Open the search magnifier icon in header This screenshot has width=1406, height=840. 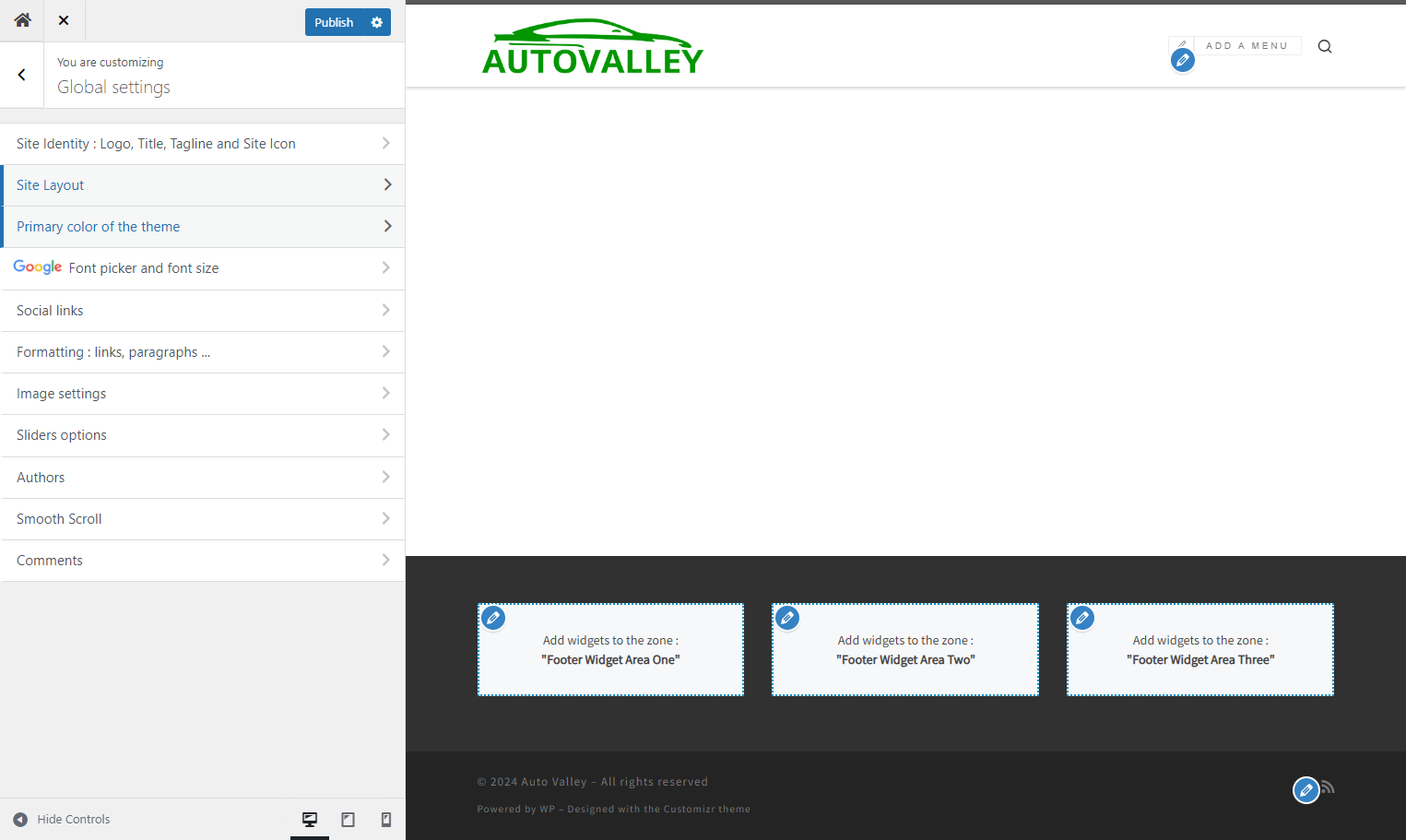(x=1325, y=46)
